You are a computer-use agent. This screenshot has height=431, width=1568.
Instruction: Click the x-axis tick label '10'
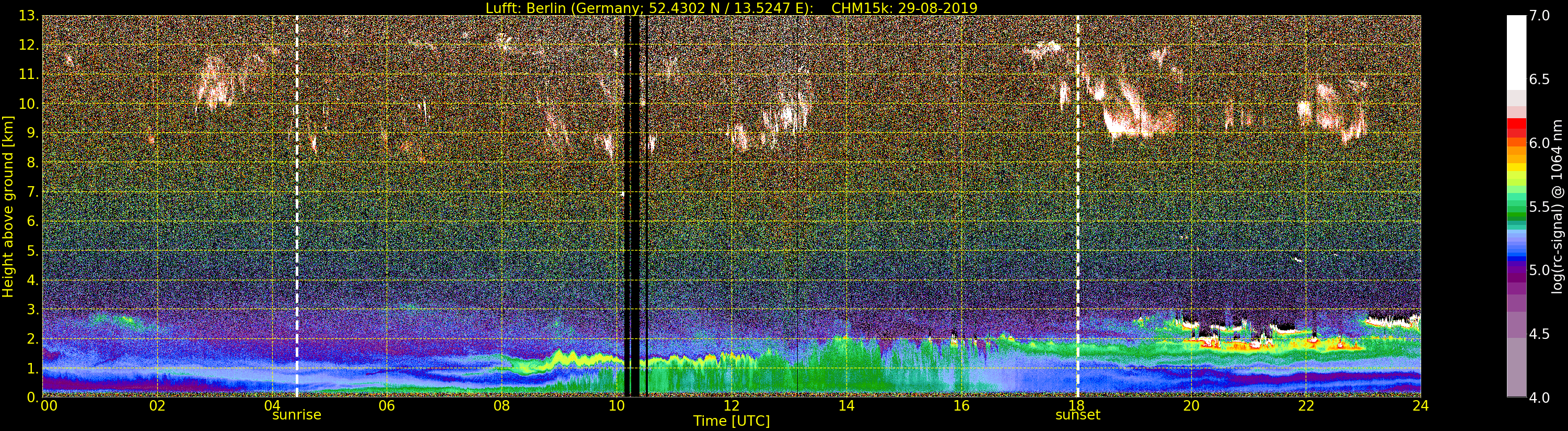(x=617, y=406)
